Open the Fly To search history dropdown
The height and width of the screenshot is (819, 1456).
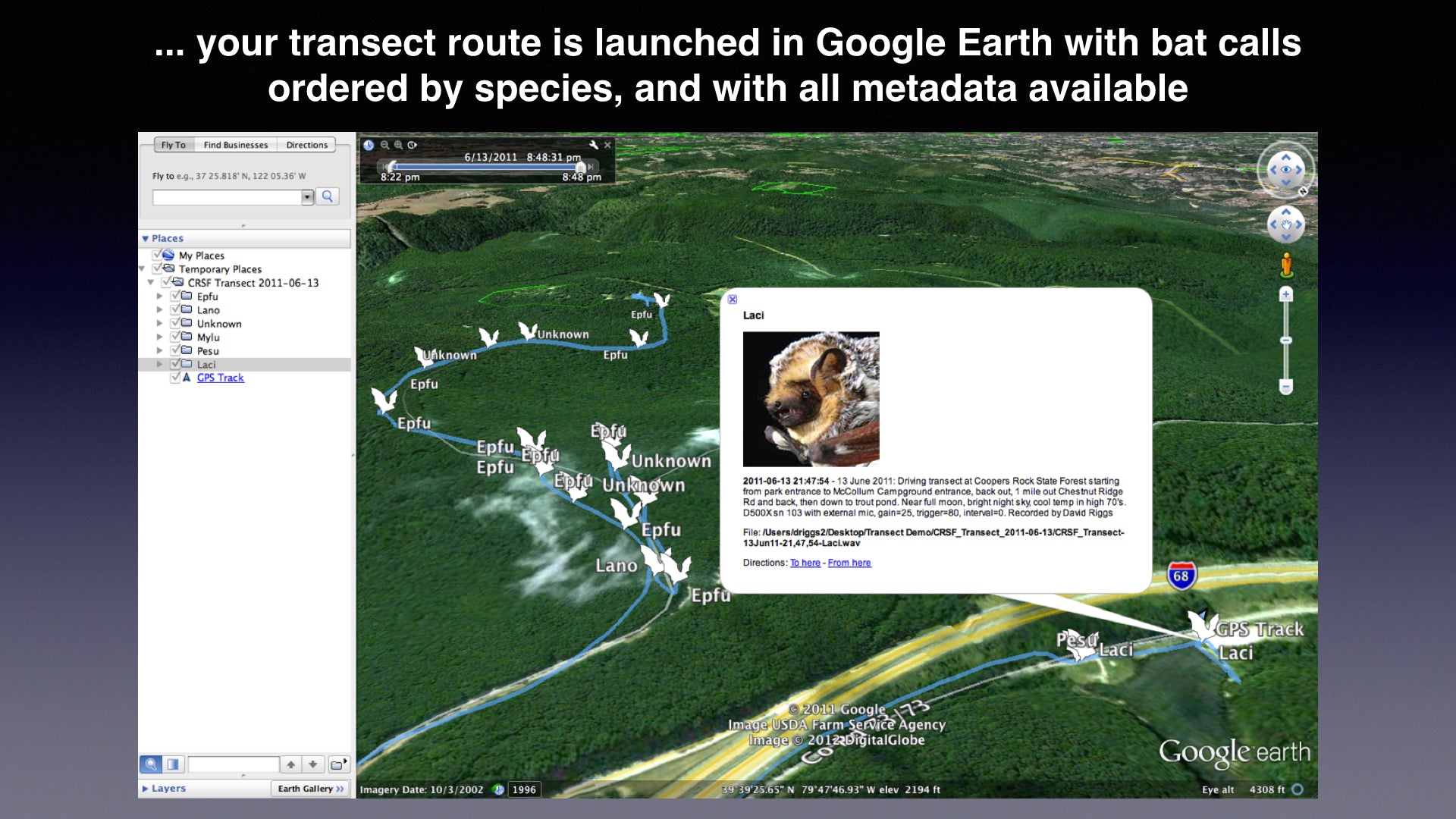(307, 197)
